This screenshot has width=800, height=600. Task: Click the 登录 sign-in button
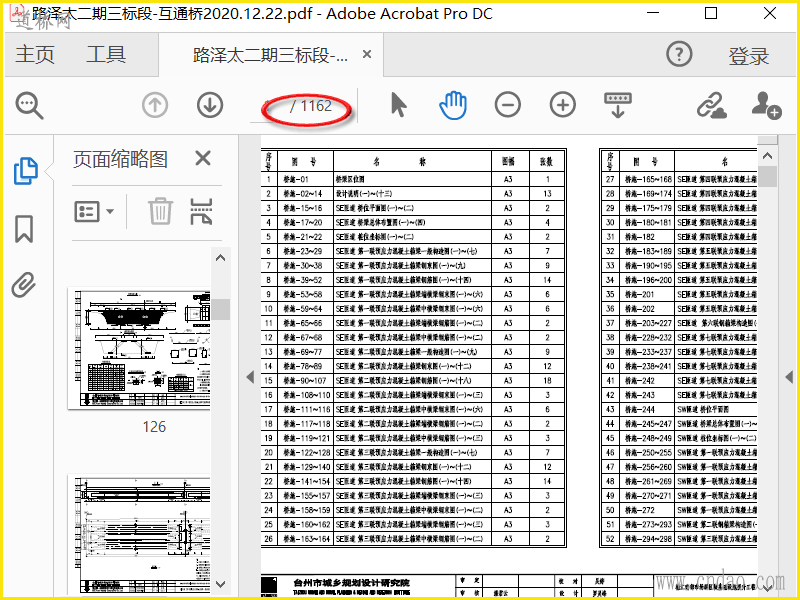tap(748, 56)
